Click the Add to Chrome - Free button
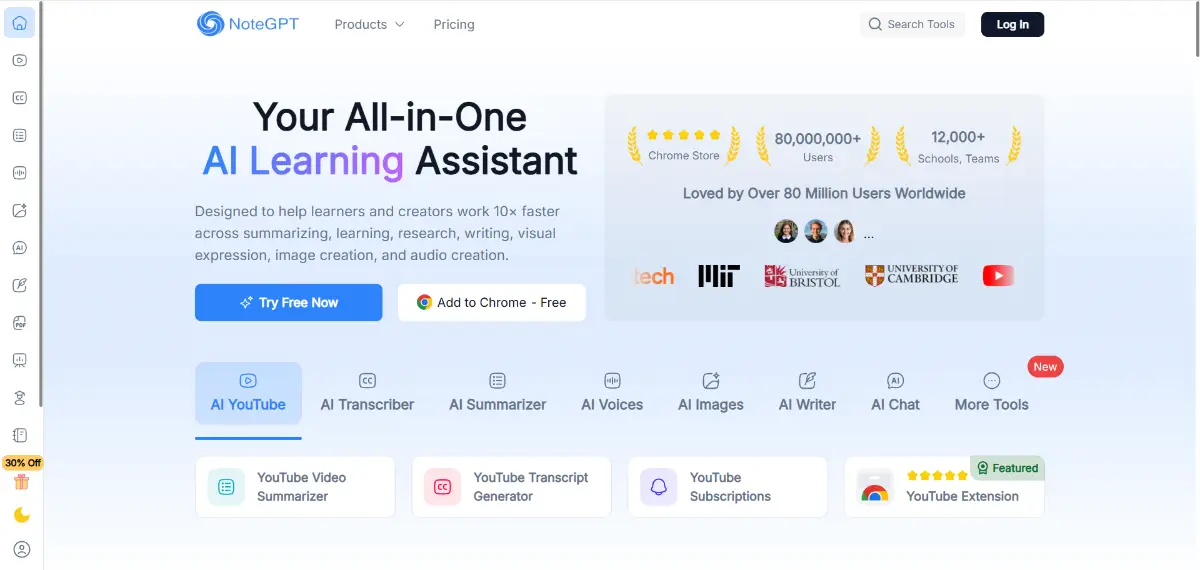This screenshot has width=1200, height=570. 491,302
